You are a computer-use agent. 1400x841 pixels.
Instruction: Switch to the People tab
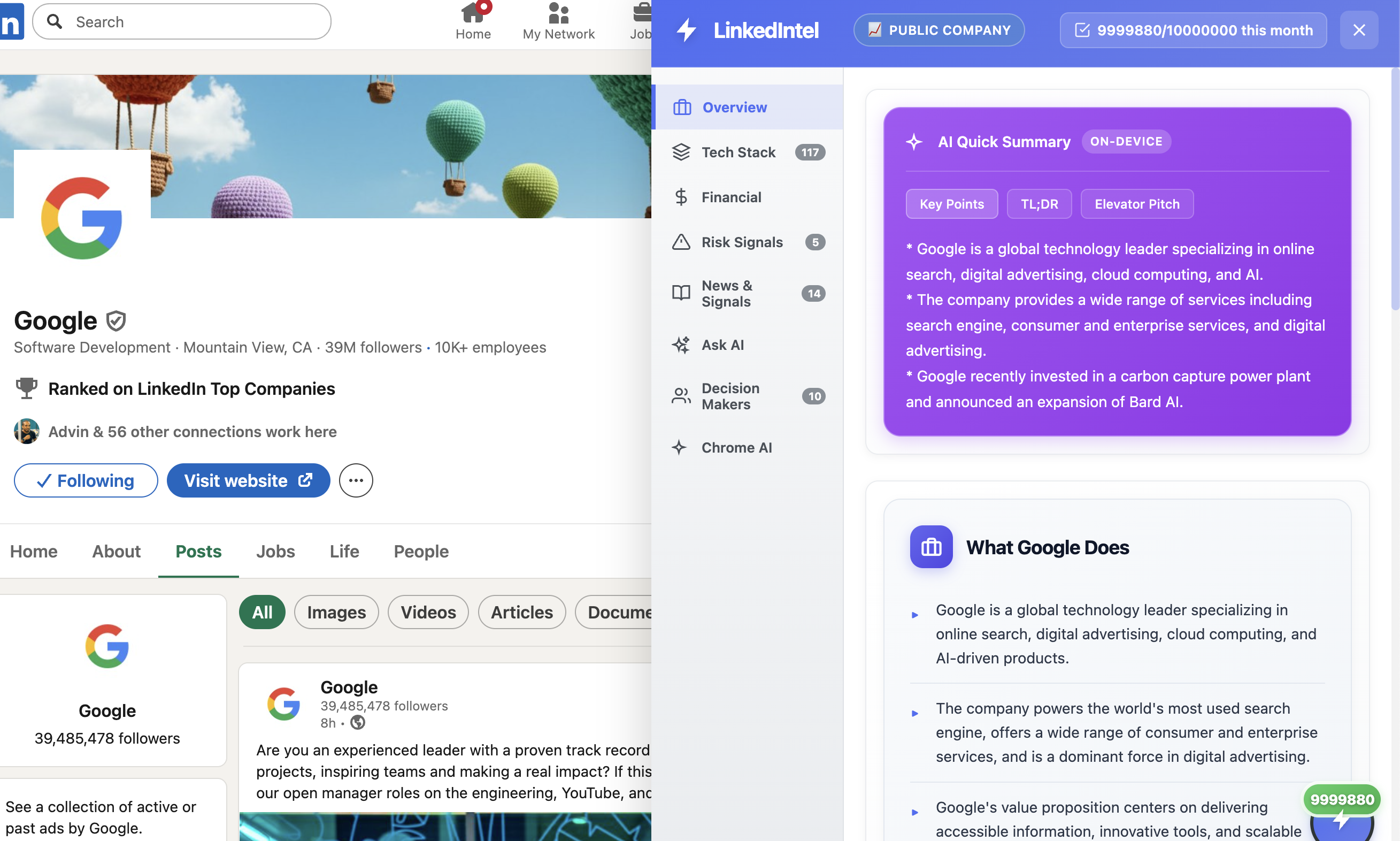(421, 552)
